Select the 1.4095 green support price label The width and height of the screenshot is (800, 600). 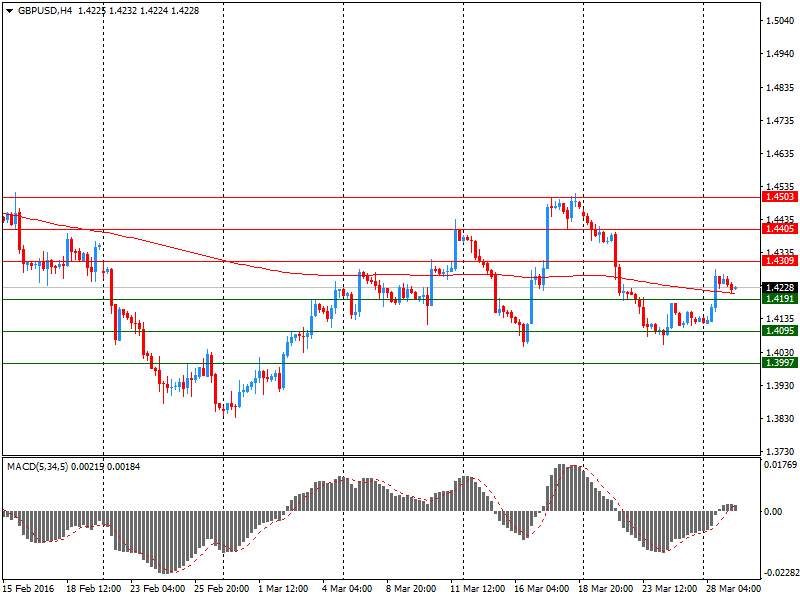tap(779, 331)
